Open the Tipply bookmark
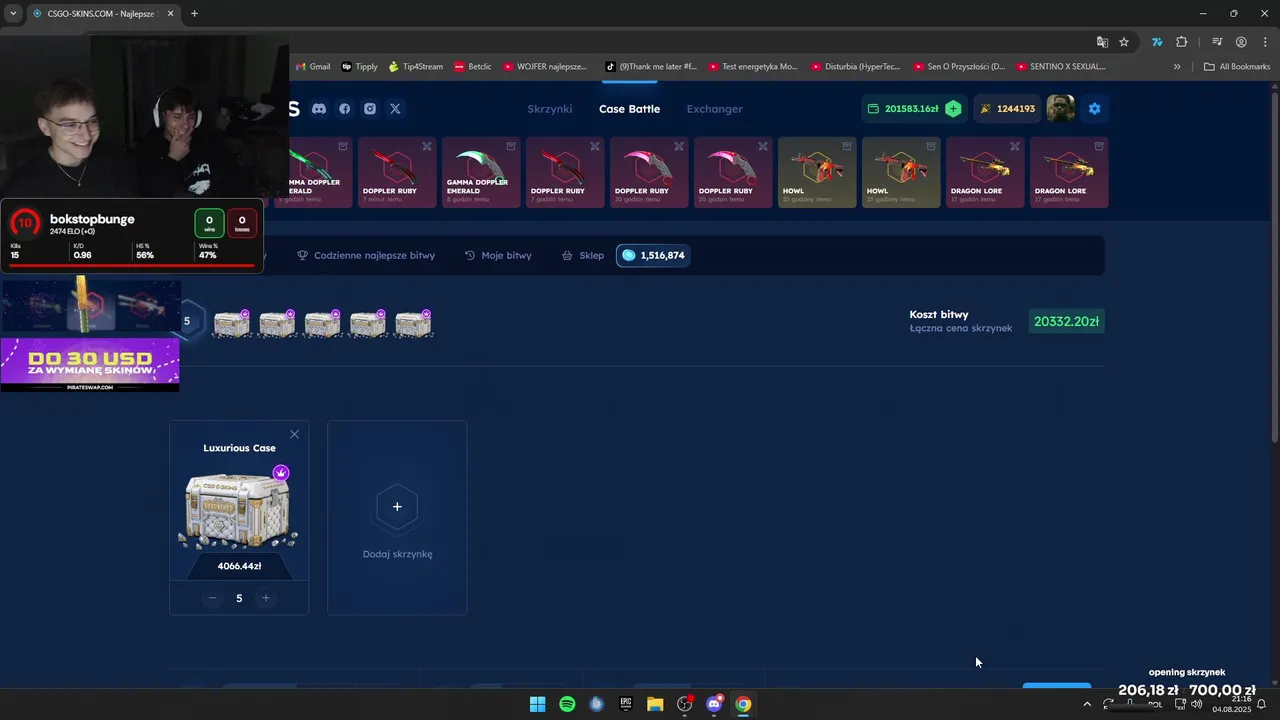The width and height of the screenshot is (1280, 720). point(360,67)
